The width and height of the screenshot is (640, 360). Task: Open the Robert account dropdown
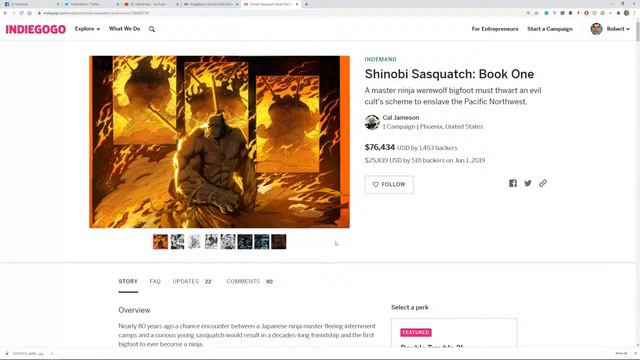618,29
